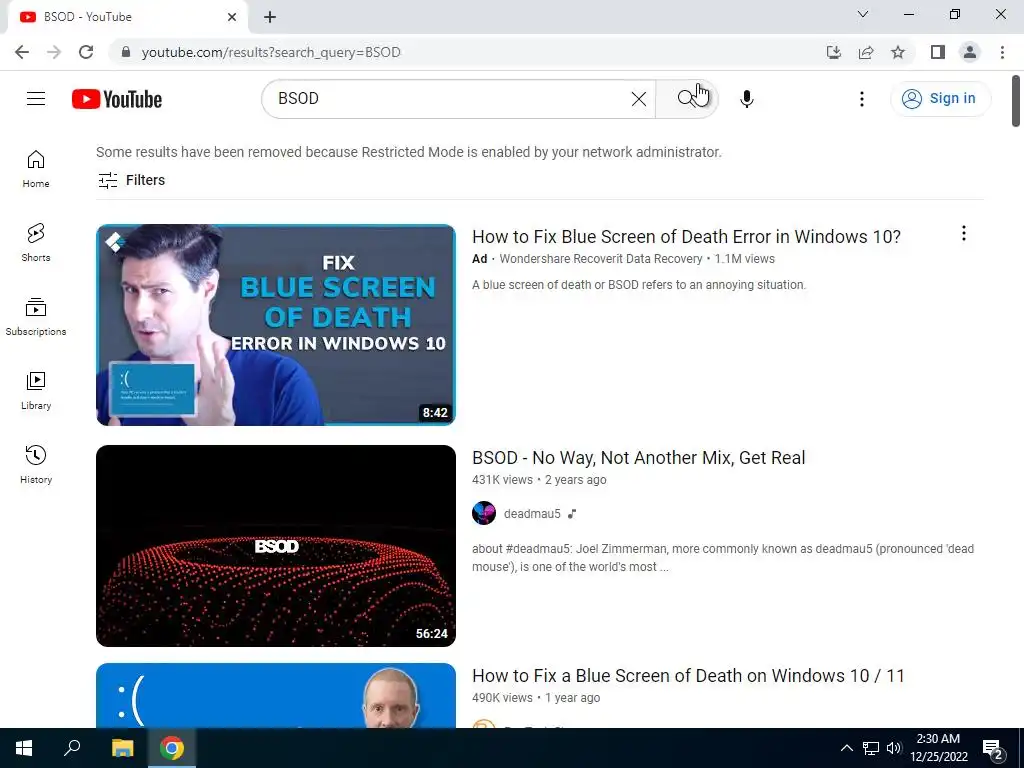
Task: Visit the deadmau5 channel name
Action: pos(532,514)
